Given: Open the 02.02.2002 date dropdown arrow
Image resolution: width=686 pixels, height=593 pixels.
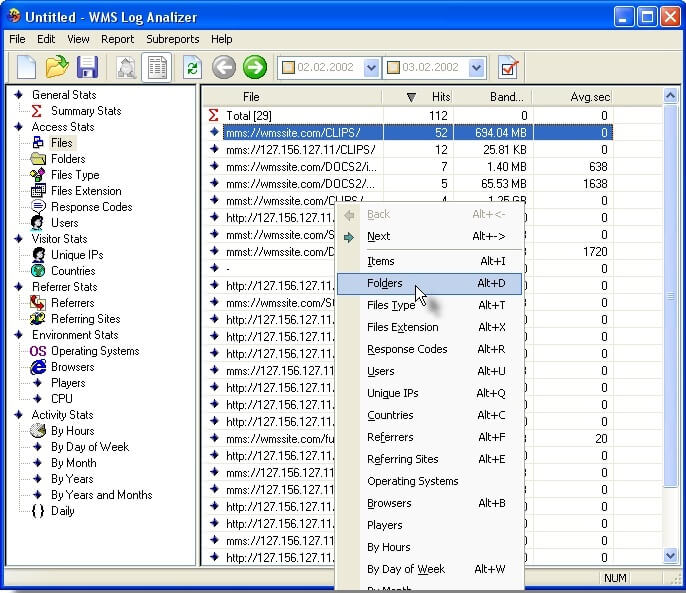Looking at the screenshot, I should click(371, 68).
